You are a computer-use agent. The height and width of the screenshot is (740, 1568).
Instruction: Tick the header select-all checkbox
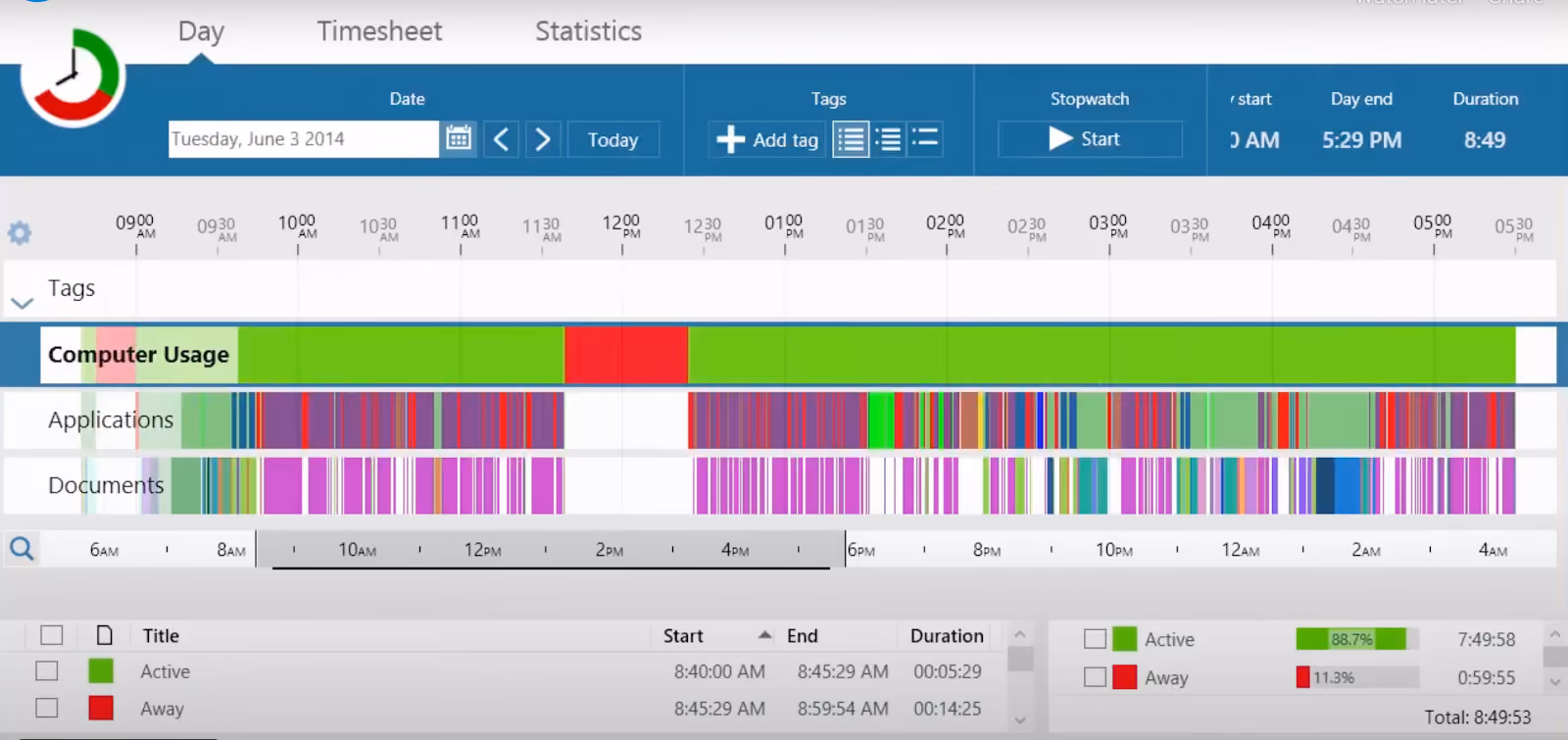52,635
